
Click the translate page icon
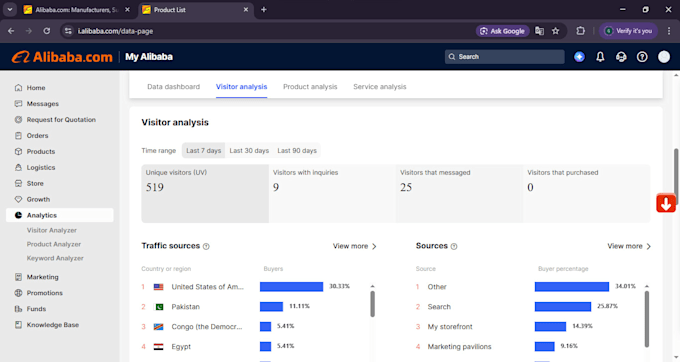click(x=539, y=31)
